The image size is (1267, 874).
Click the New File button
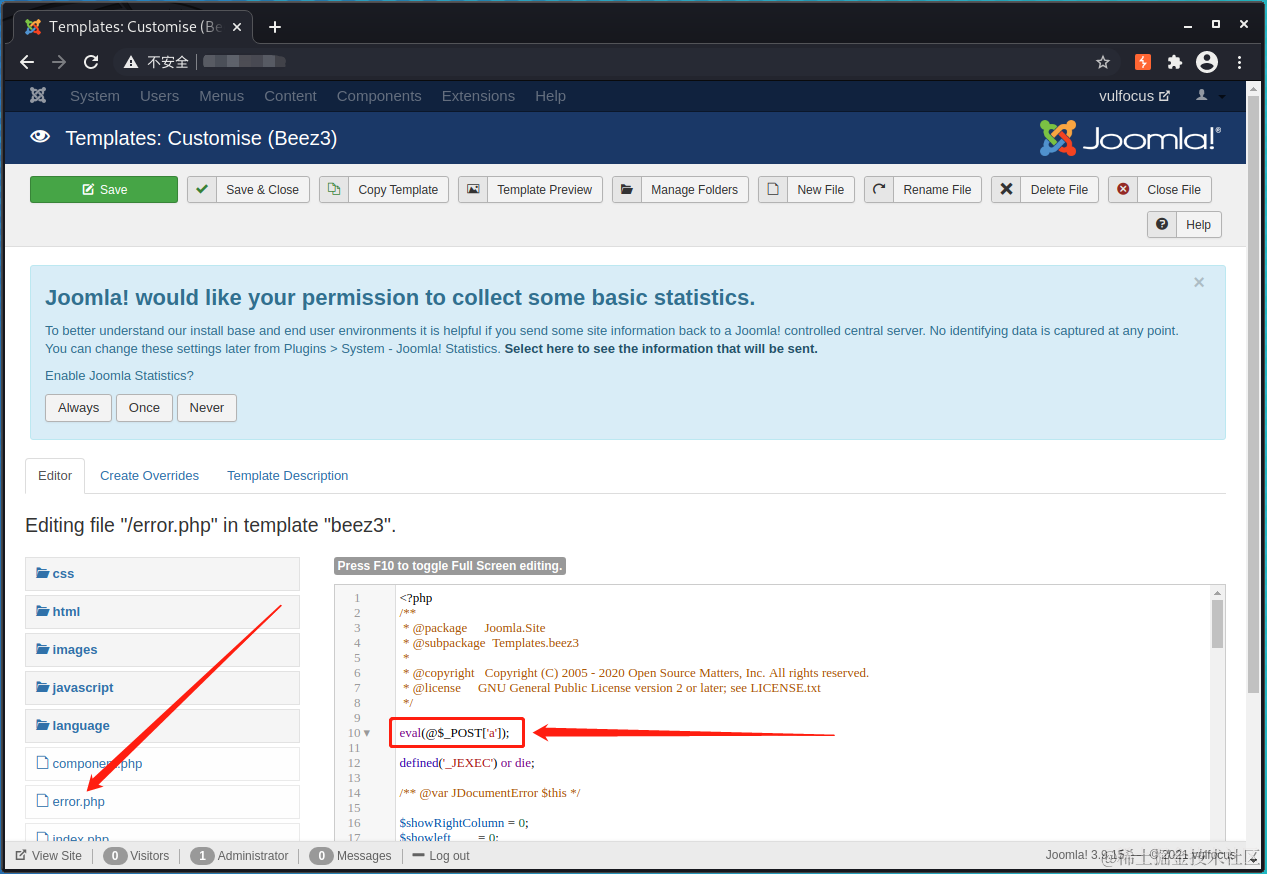tap(806, 190)
